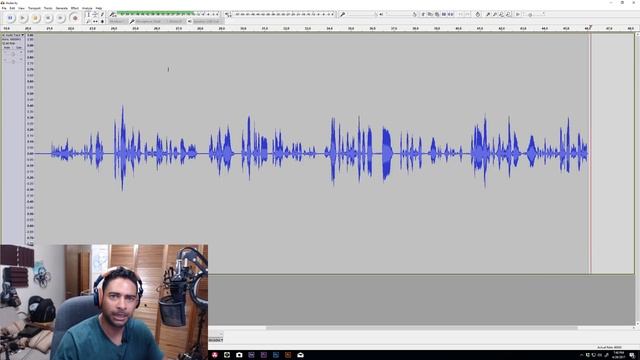The height and width of the screenshot is (360, 640).
Task: Open the Transport menu
Action: (x=34, y=8)
